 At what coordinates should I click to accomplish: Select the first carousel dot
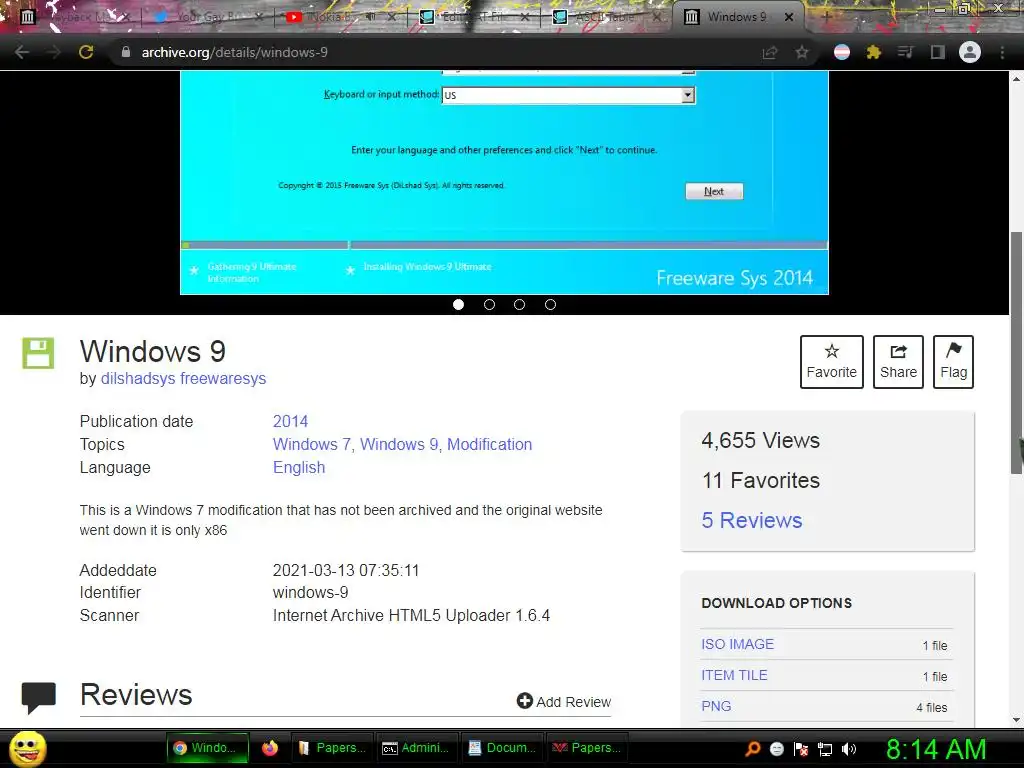click(458, 304)
